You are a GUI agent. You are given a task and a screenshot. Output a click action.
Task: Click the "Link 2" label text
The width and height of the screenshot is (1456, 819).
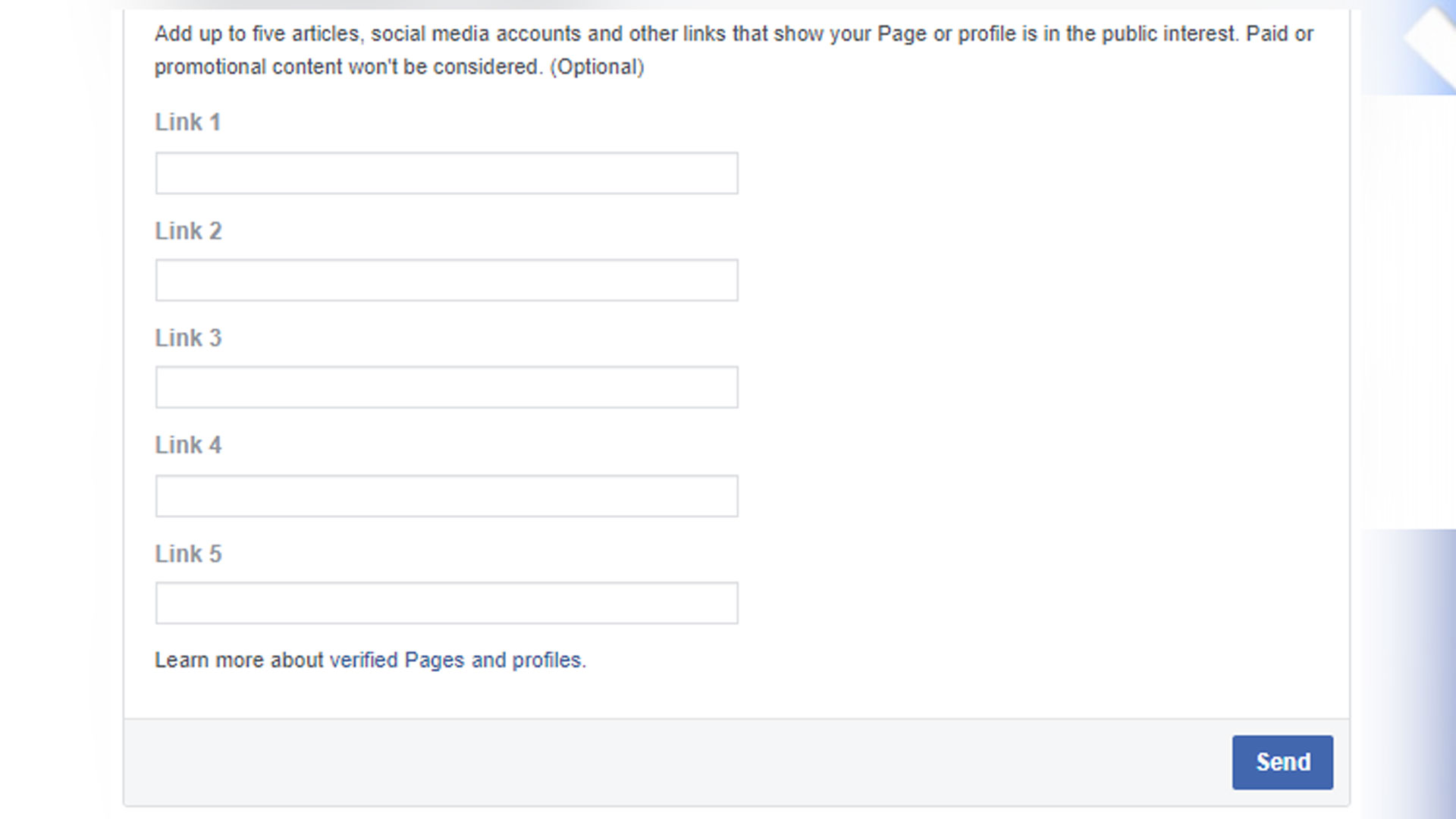click(188, 231)
